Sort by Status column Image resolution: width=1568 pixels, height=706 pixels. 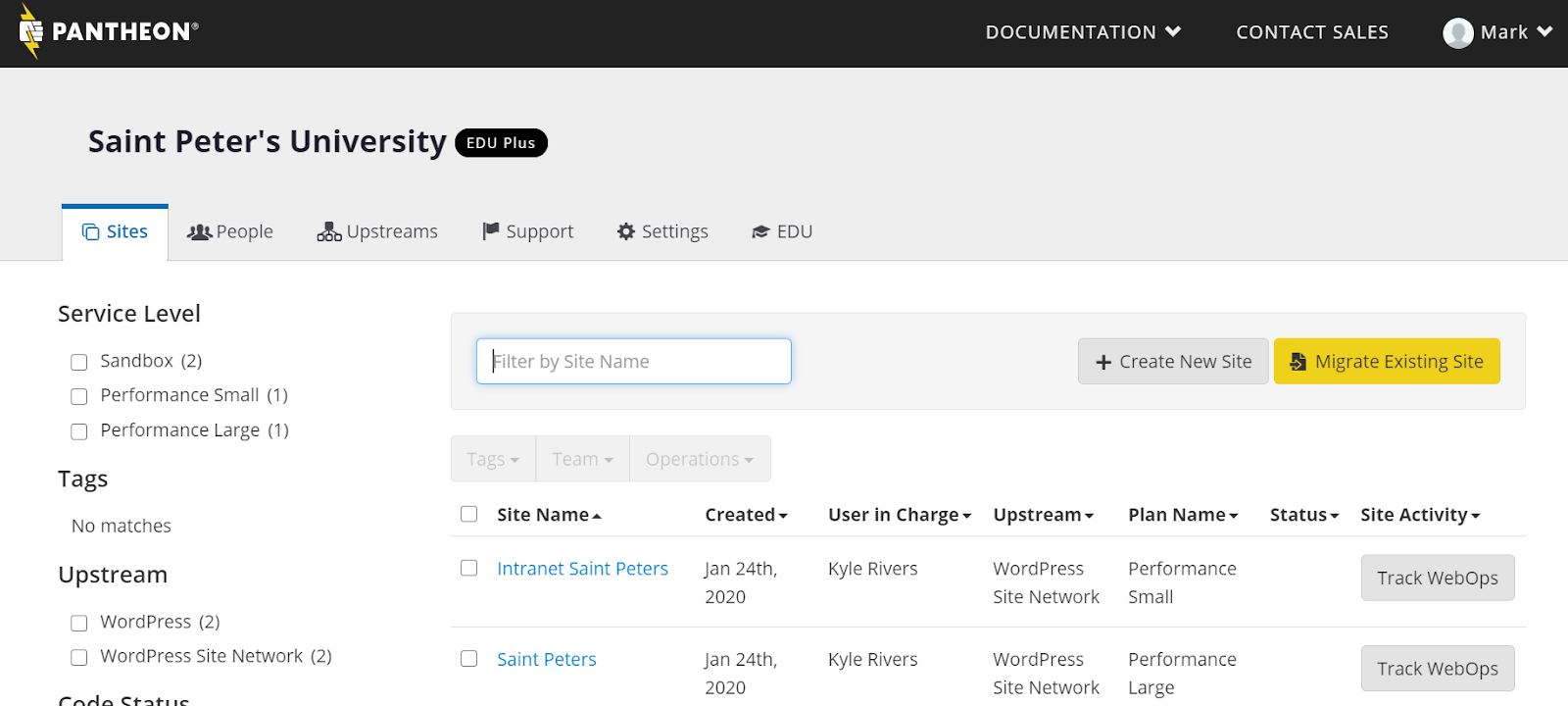[x=1304, y=515]
